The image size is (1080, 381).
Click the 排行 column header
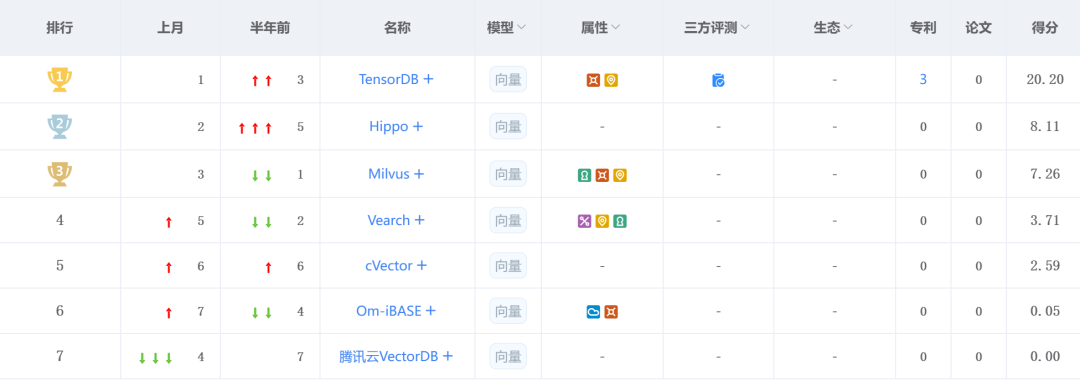point(59,28)
